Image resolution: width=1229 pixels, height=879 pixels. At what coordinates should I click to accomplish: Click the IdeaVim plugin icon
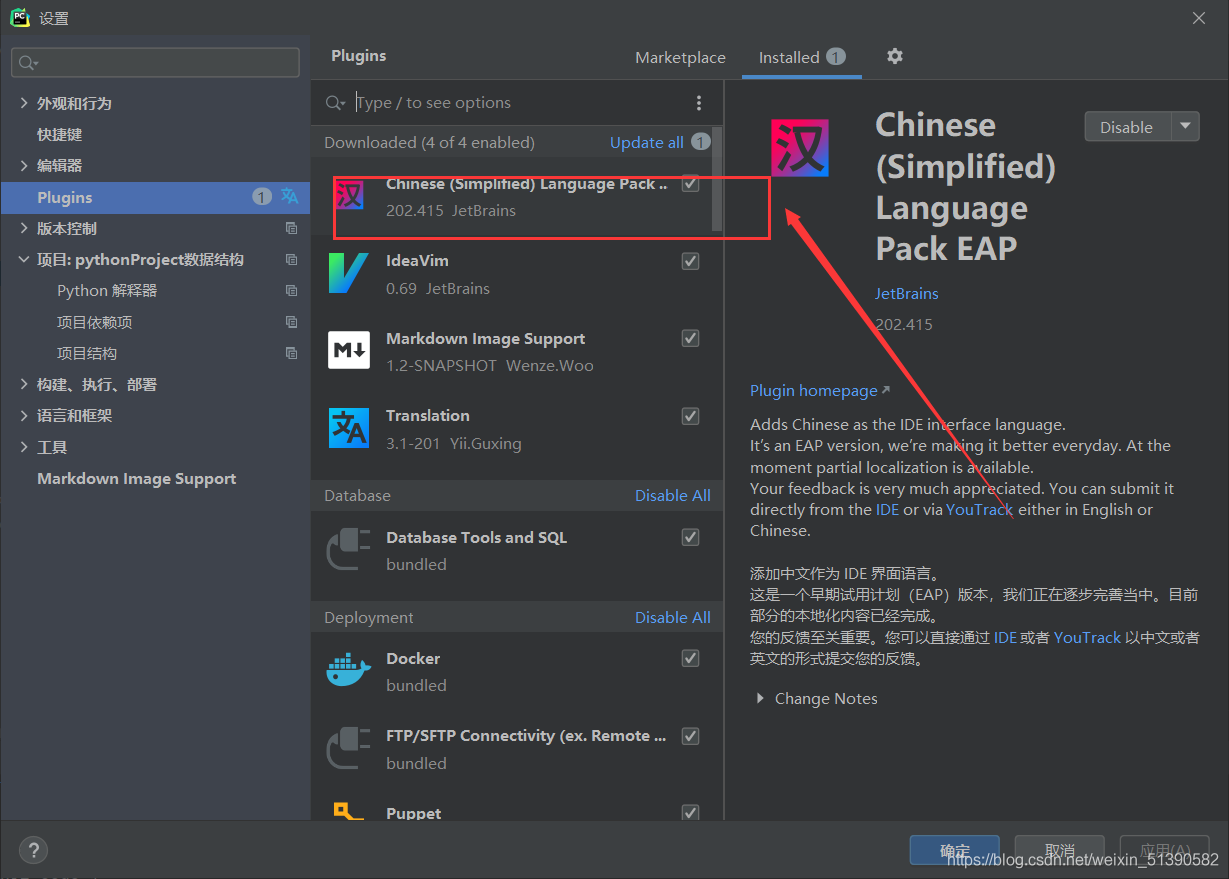click(349, 273)
